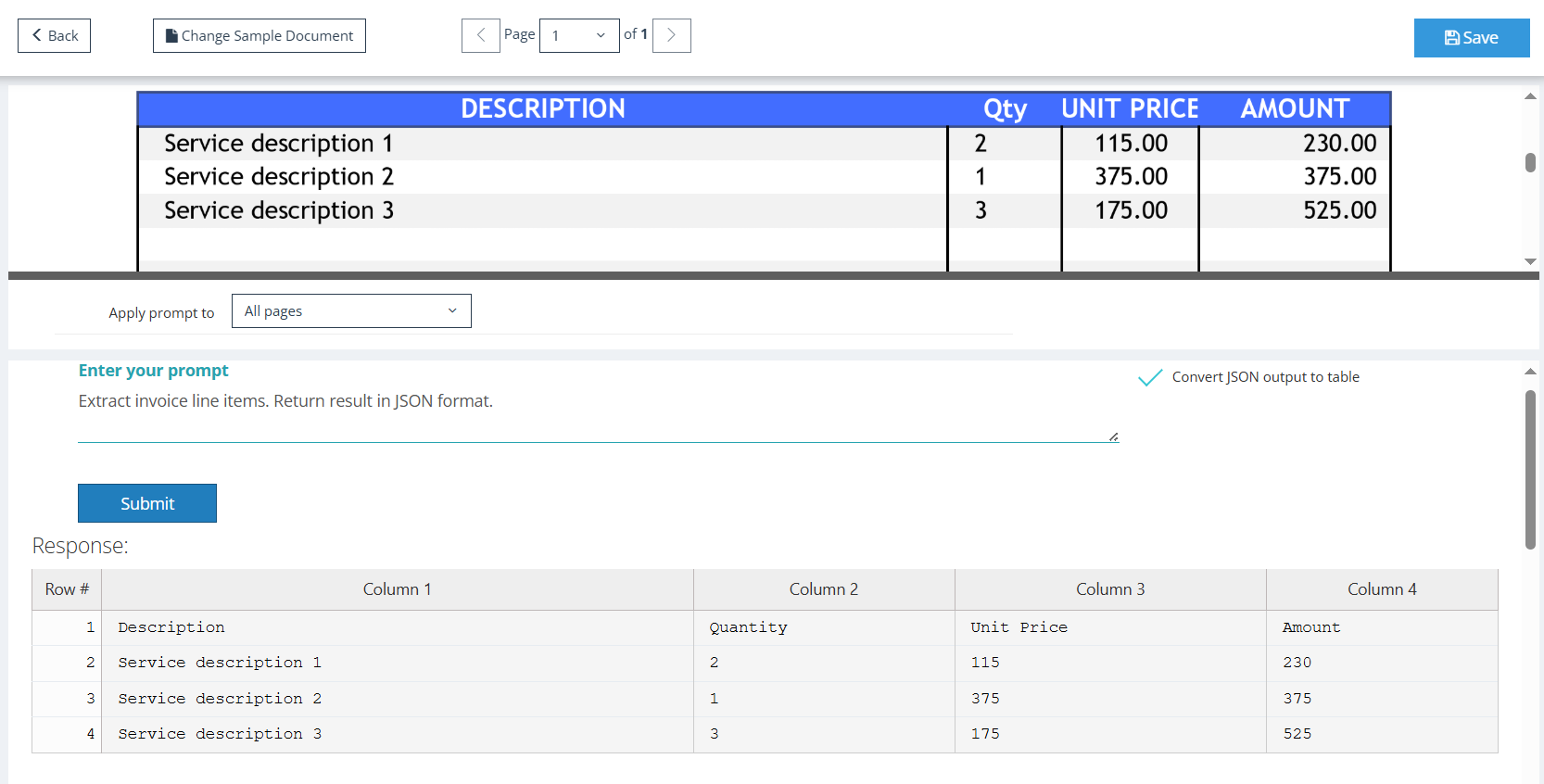Click the 'Quantity' response cell
The height and width of the screenshot is (784, 1544).
point(824,627)
